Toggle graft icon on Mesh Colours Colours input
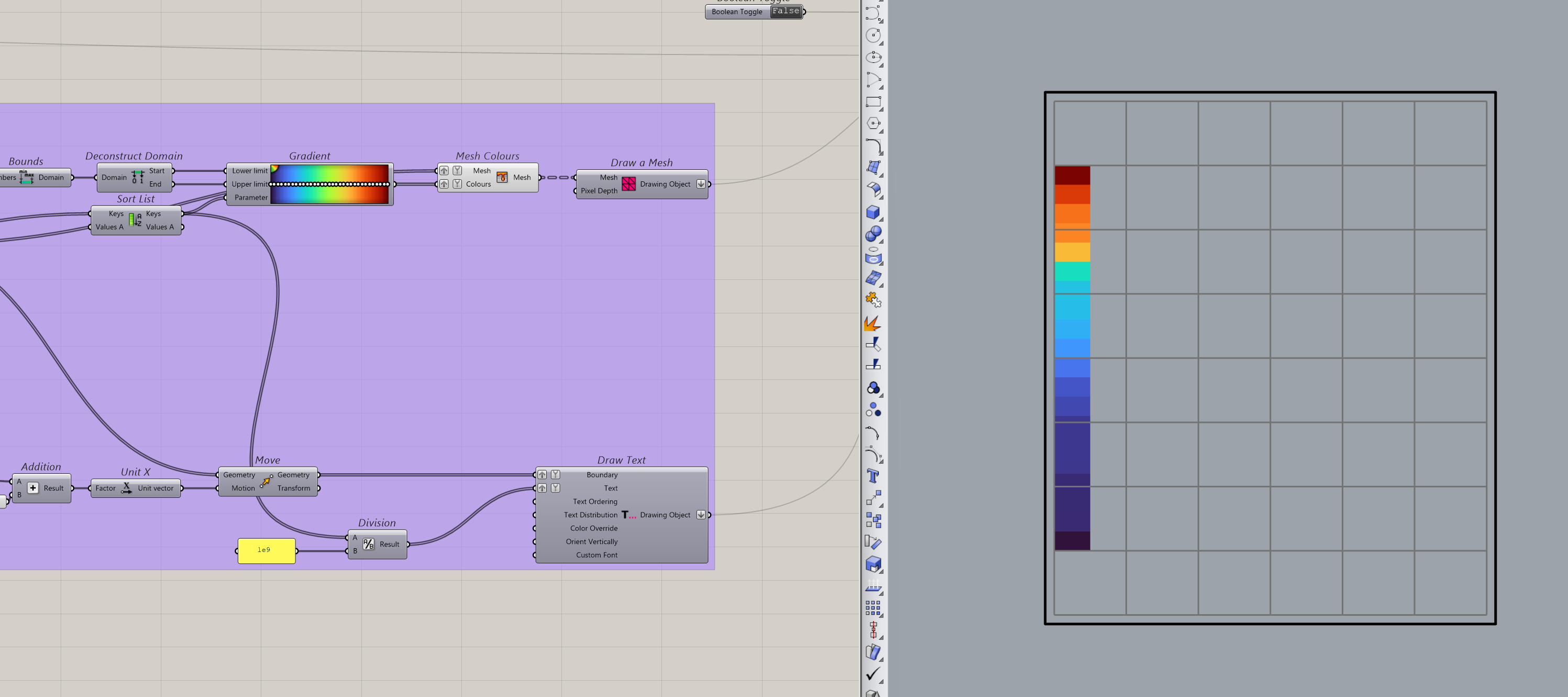Image resolution: width=1568 pixels, height=697 pixels. pos(457,184)
